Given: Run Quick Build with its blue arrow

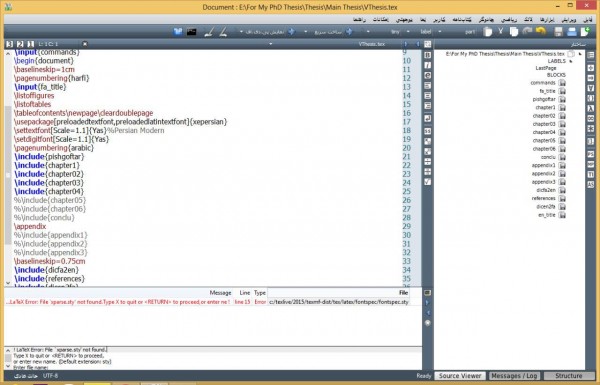Looking at the screenshot, I should (x=349, y=31).
